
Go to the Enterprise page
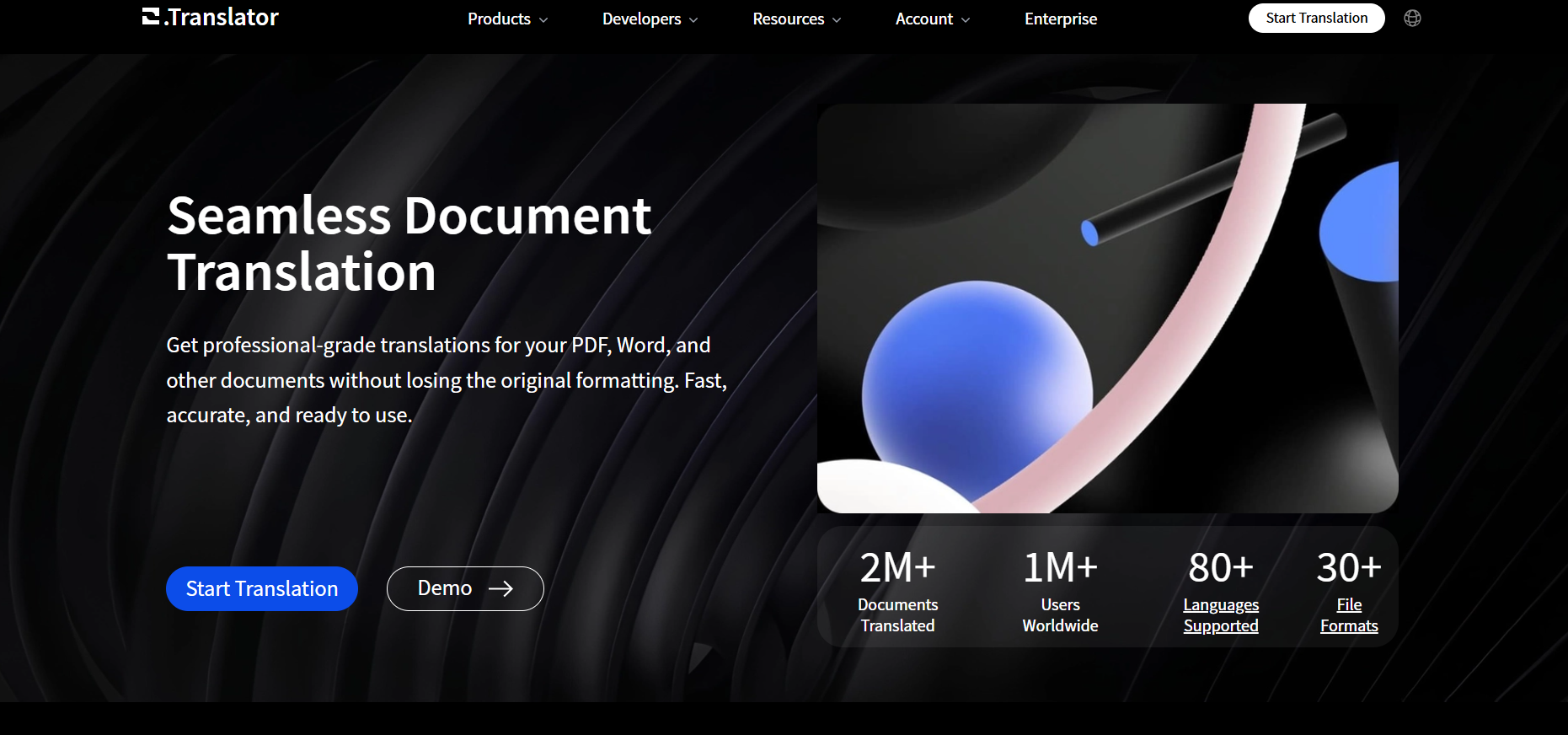1061,19
